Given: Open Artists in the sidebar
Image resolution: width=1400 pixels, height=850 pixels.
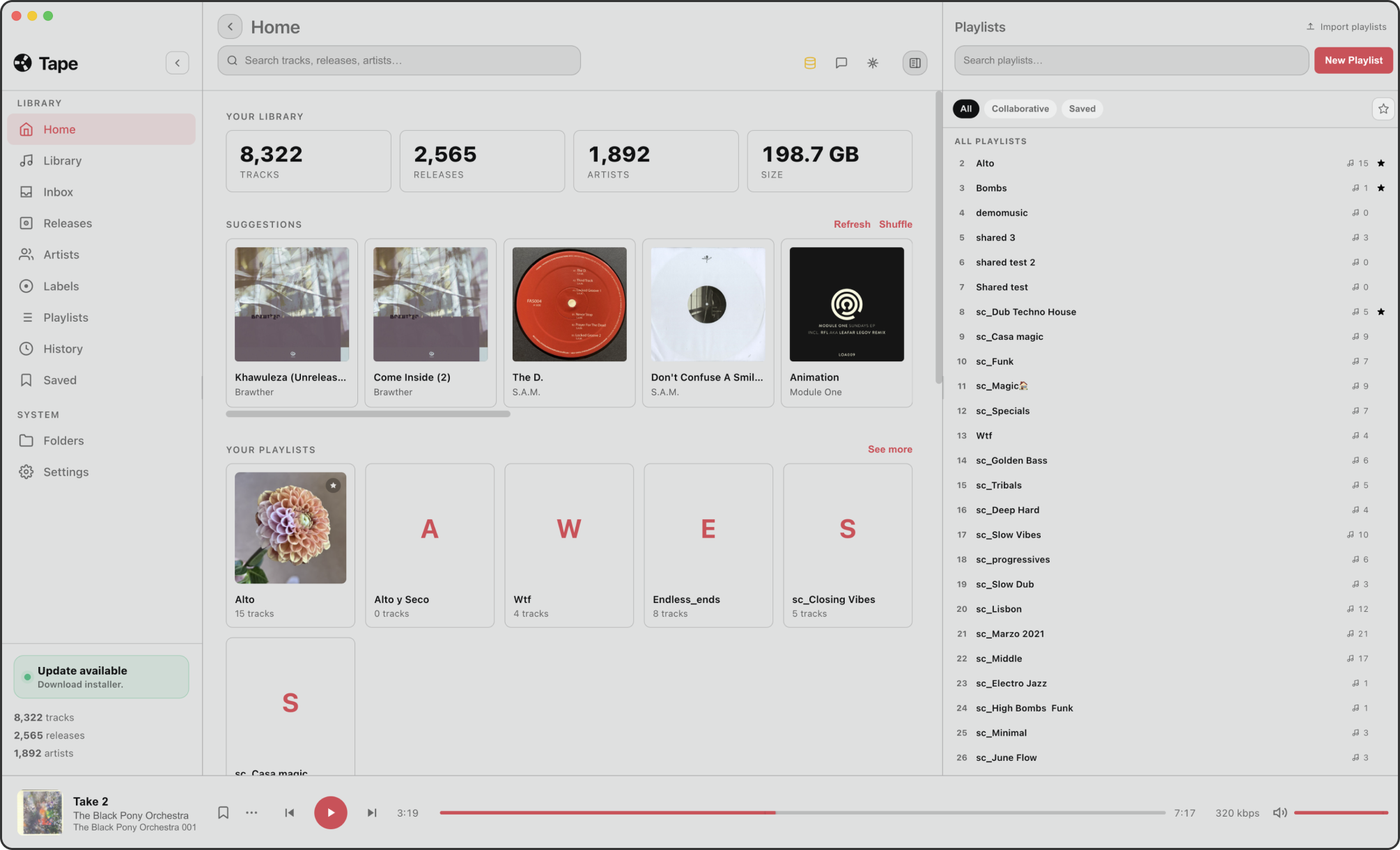Looking at the screenshot, I should click(101, 255).
